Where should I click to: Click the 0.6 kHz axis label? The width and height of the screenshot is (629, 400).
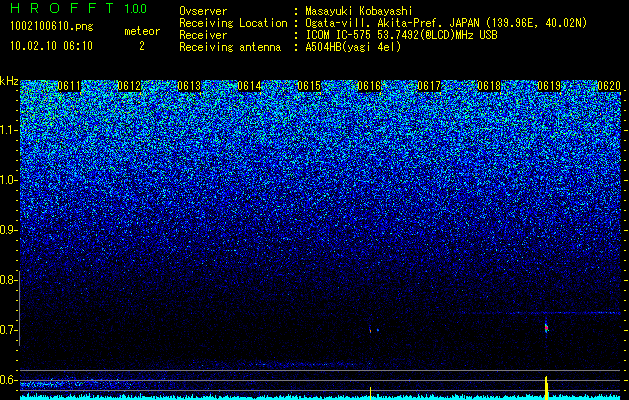tap(8, 380)
